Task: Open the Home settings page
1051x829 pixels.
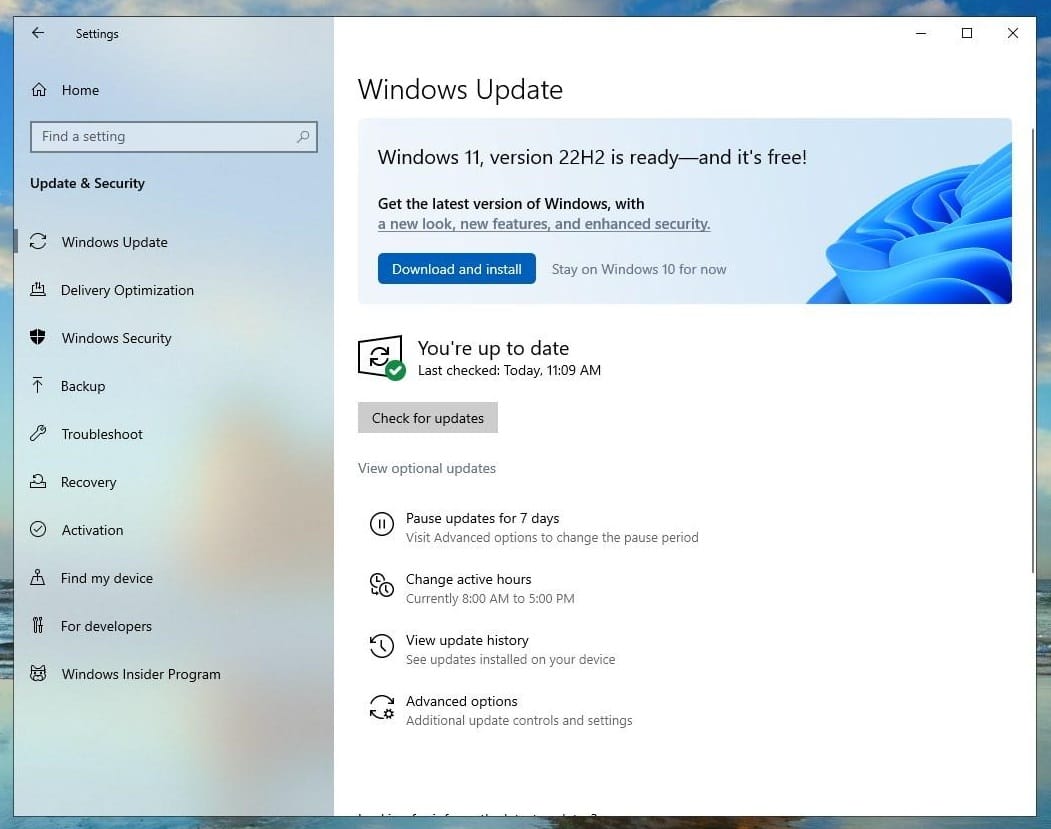Action: [80, 90]
